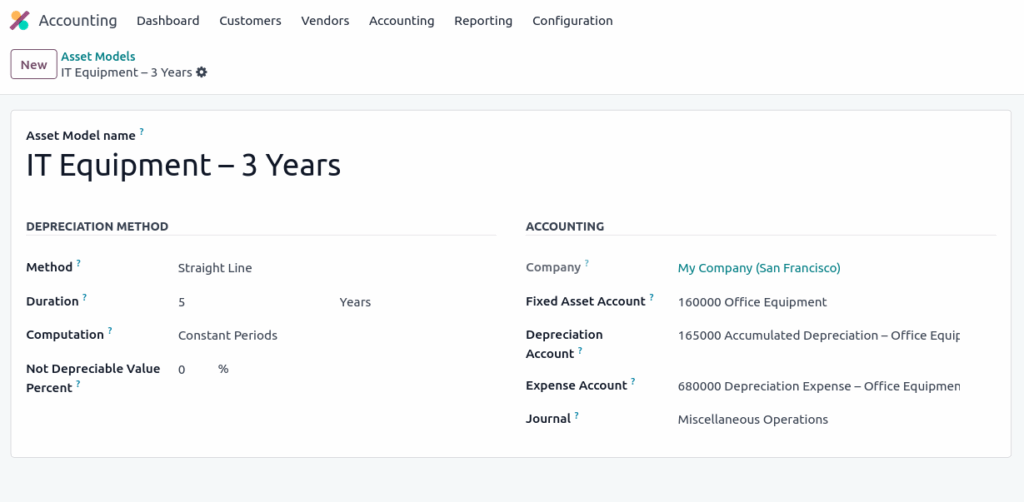Create a new asset model with New button
Screen dimensions: 1024x502
point(34,65)
